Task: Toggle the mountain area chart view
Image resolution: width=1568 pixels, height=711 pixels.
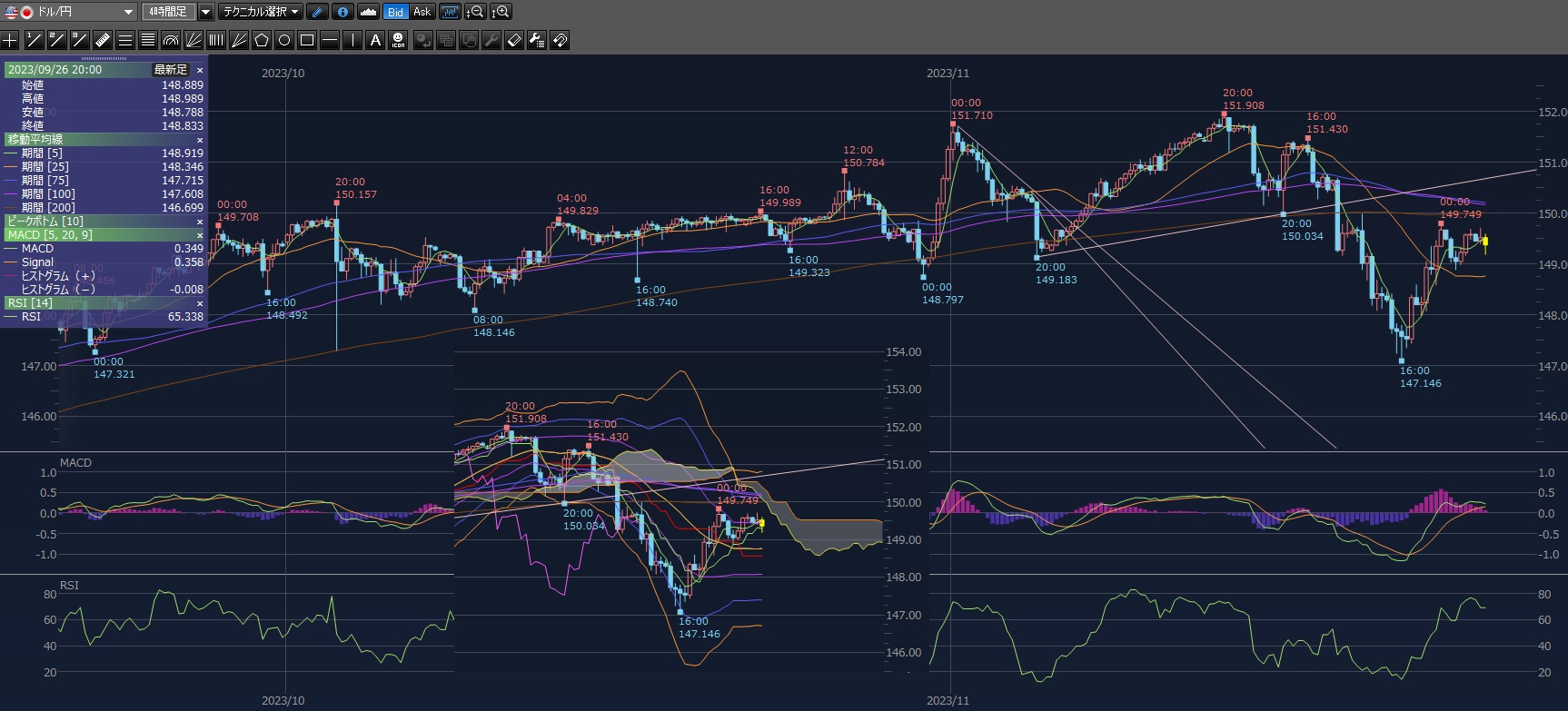Action: tap(368, 12)
